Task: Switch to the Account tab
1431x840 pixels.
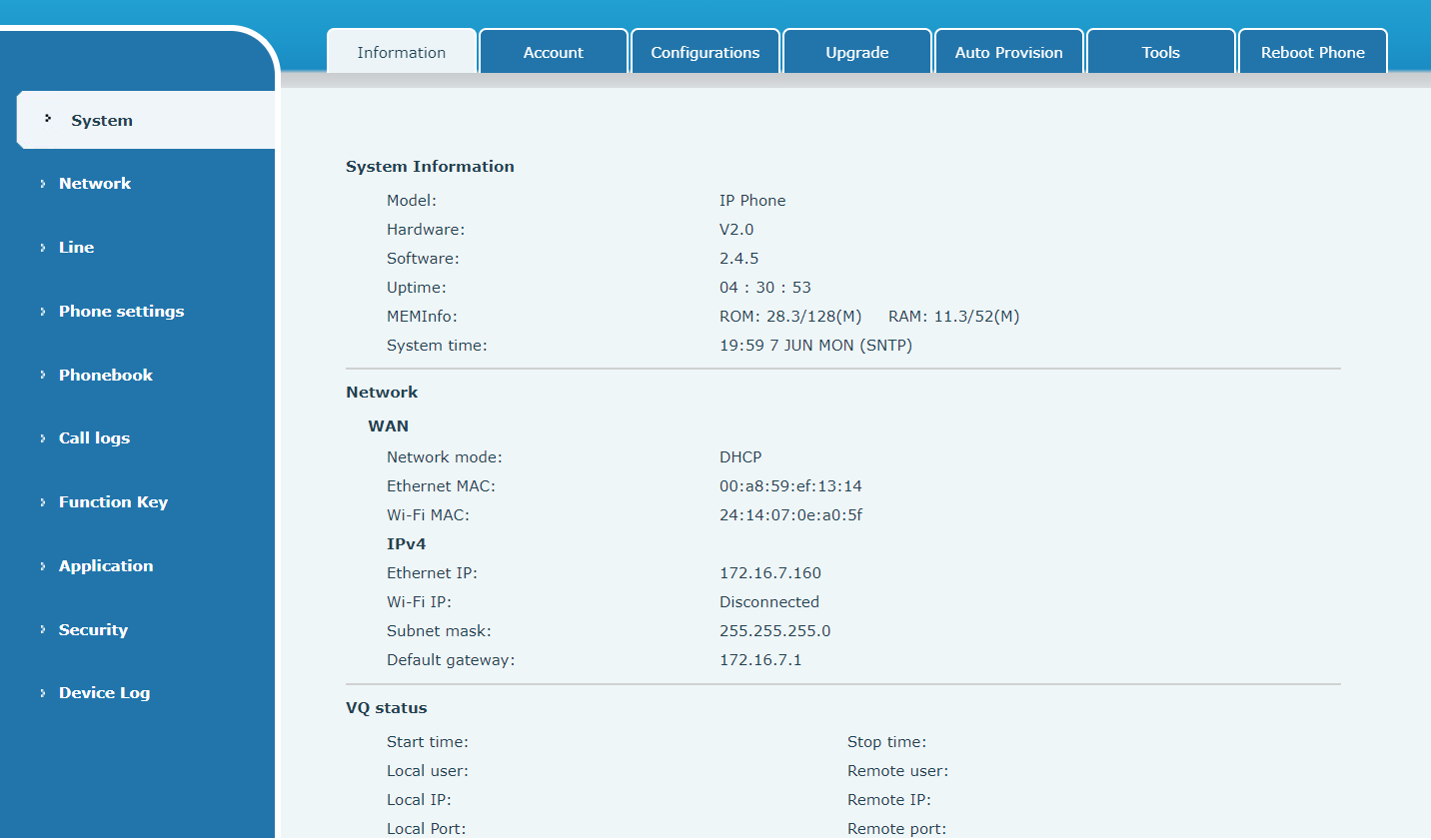Action: pos(554,51)
